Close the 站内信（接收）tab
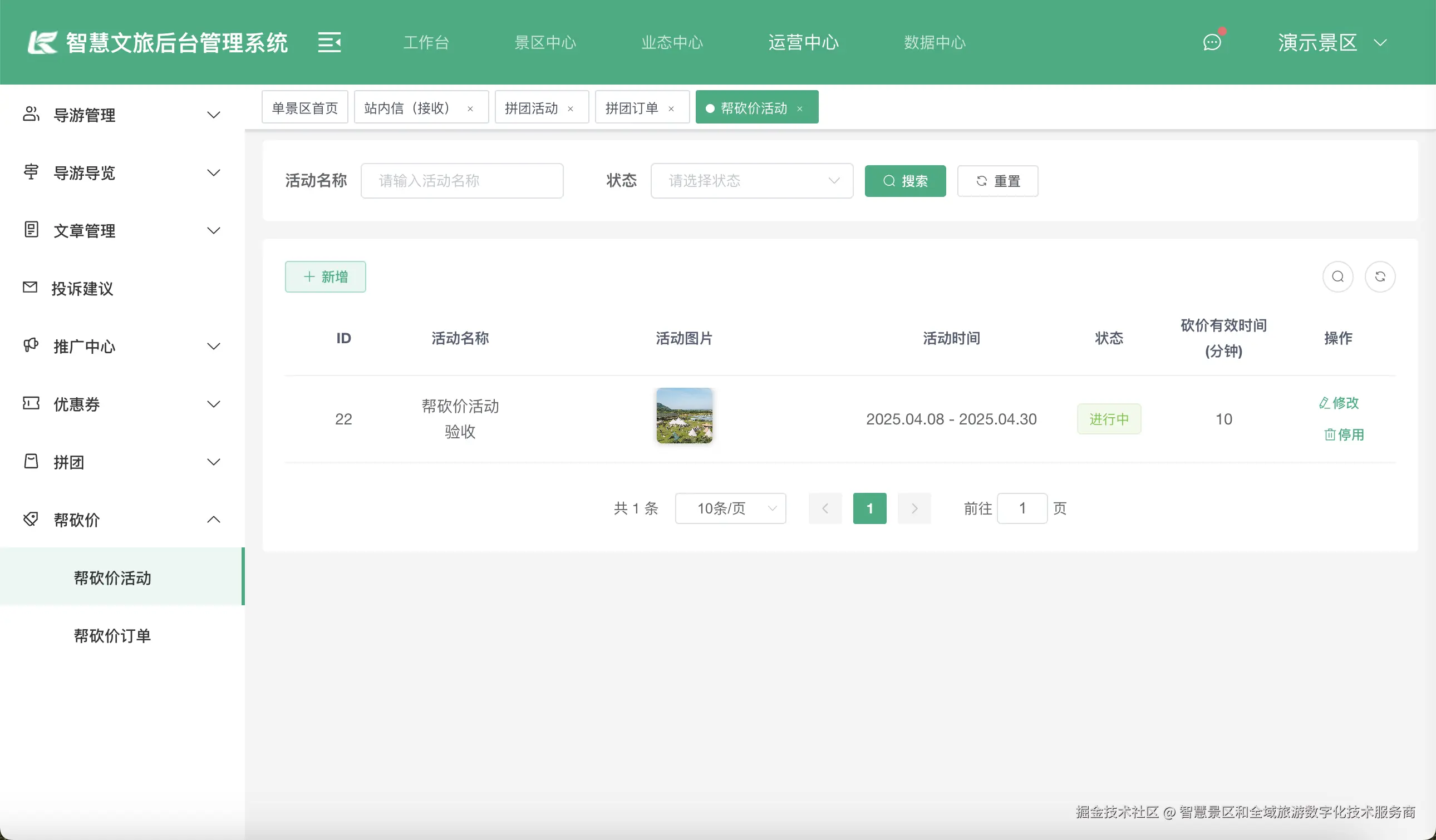Image resolution: width=1436 pixels, height=840 pixels. click(x=471, y=107)
